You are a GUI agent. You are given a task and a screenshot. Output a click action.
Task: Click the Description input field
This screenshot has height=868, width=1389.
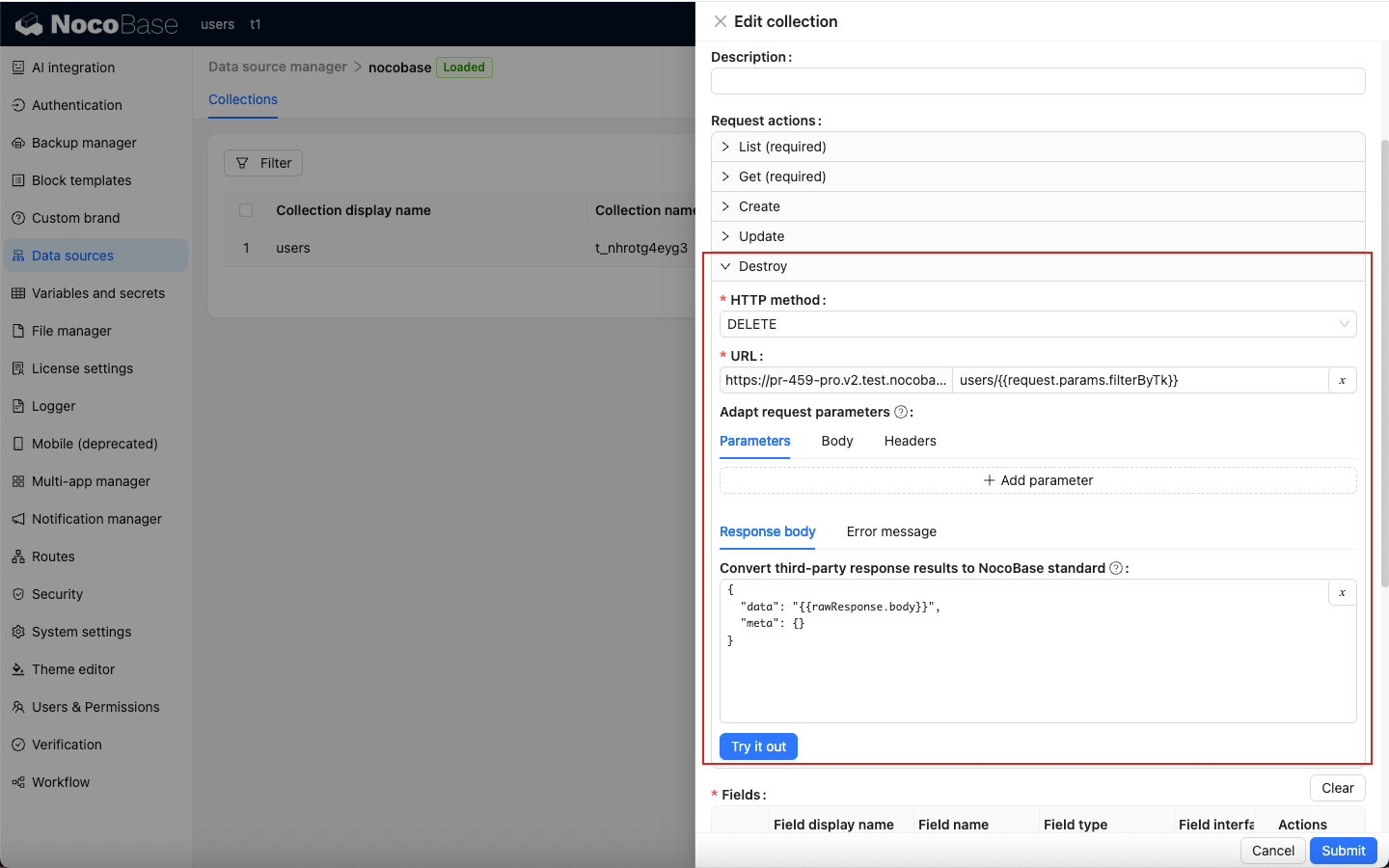(1037, 81)
